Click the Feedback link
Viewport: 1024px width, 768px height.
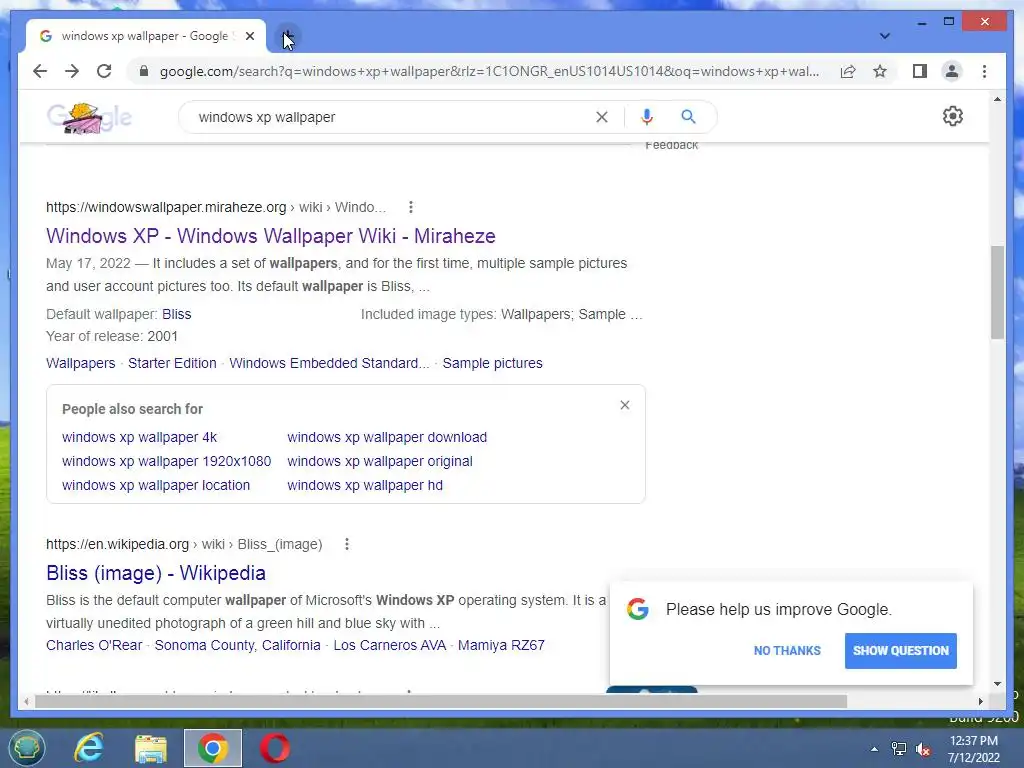point(671,145)
